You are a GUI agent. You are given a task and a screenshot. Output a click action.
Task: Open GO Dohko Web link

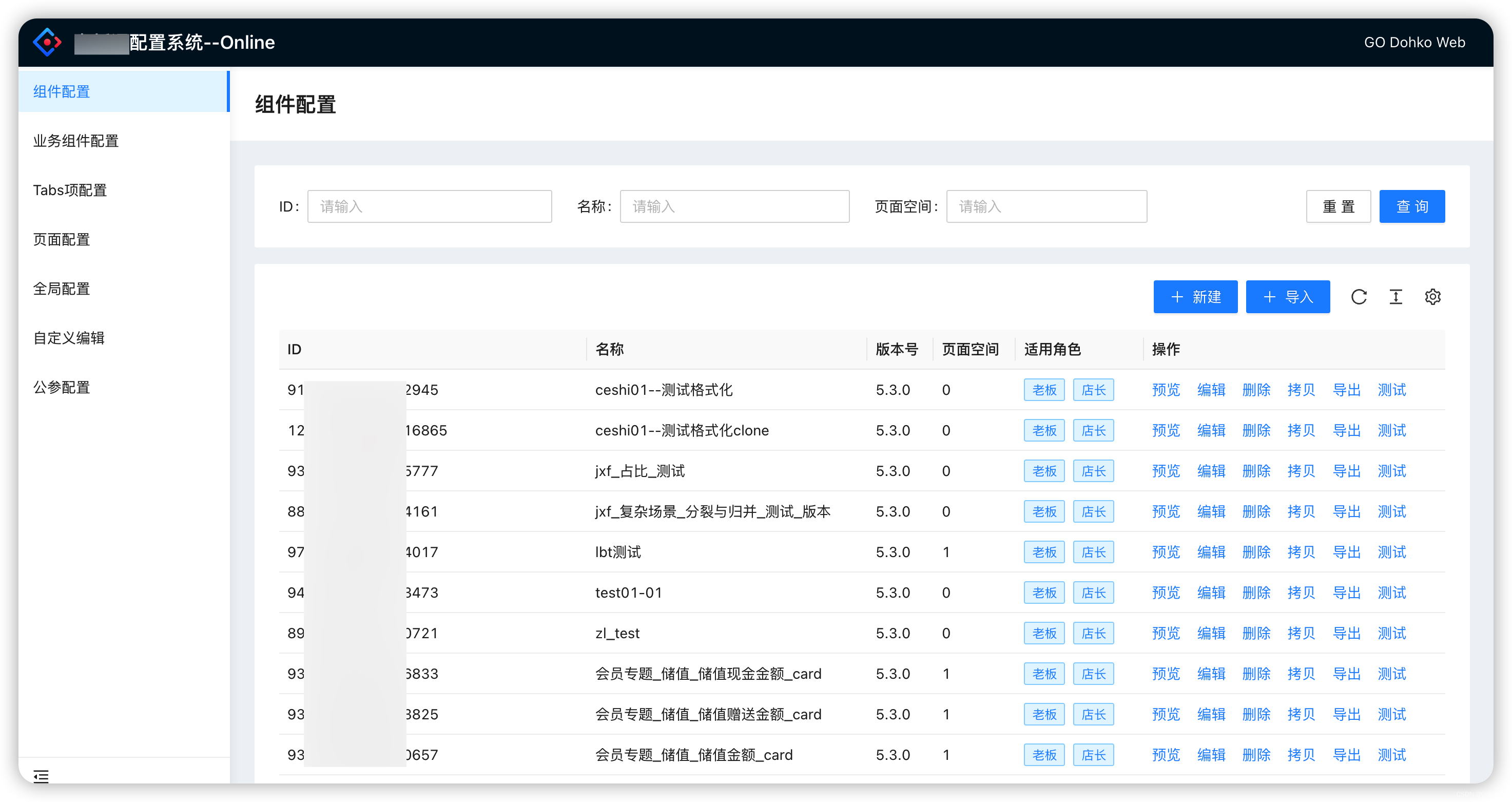tap(1414, 42)
